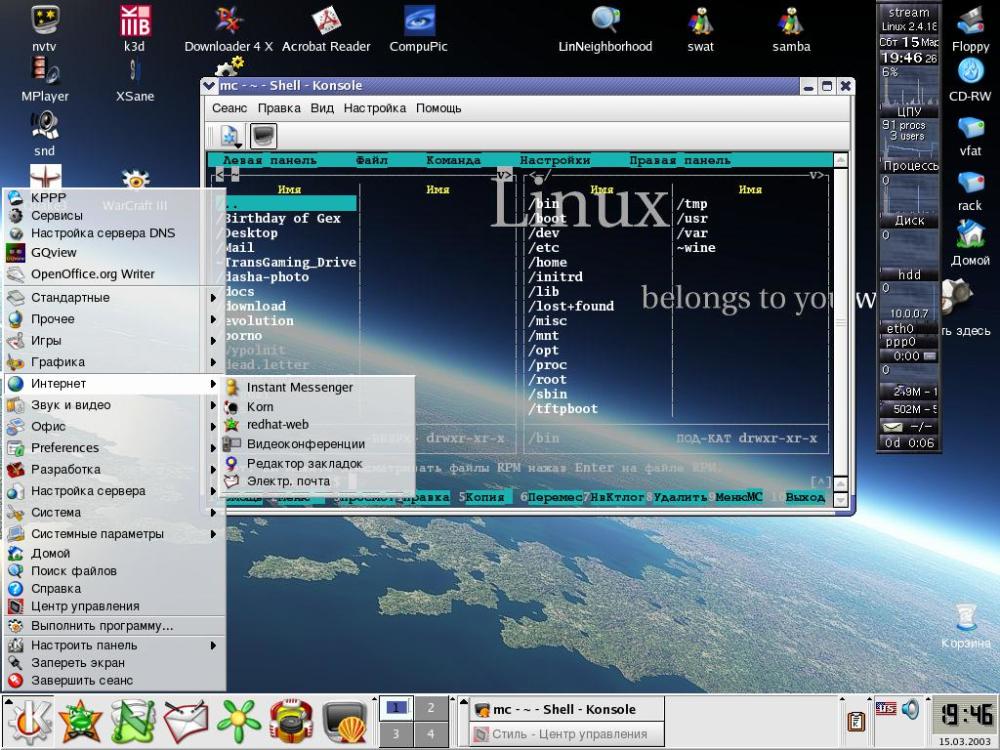Expand the Графика submenu

pos(113,362)
